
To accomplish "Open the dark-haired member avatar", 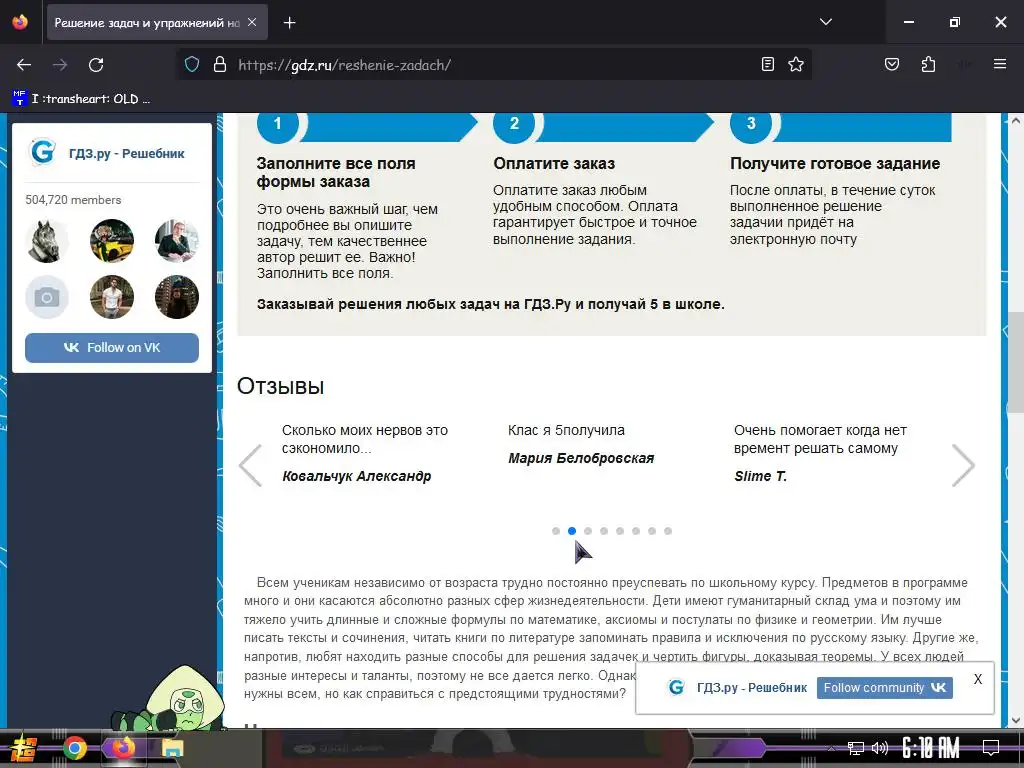I will 176,297.
